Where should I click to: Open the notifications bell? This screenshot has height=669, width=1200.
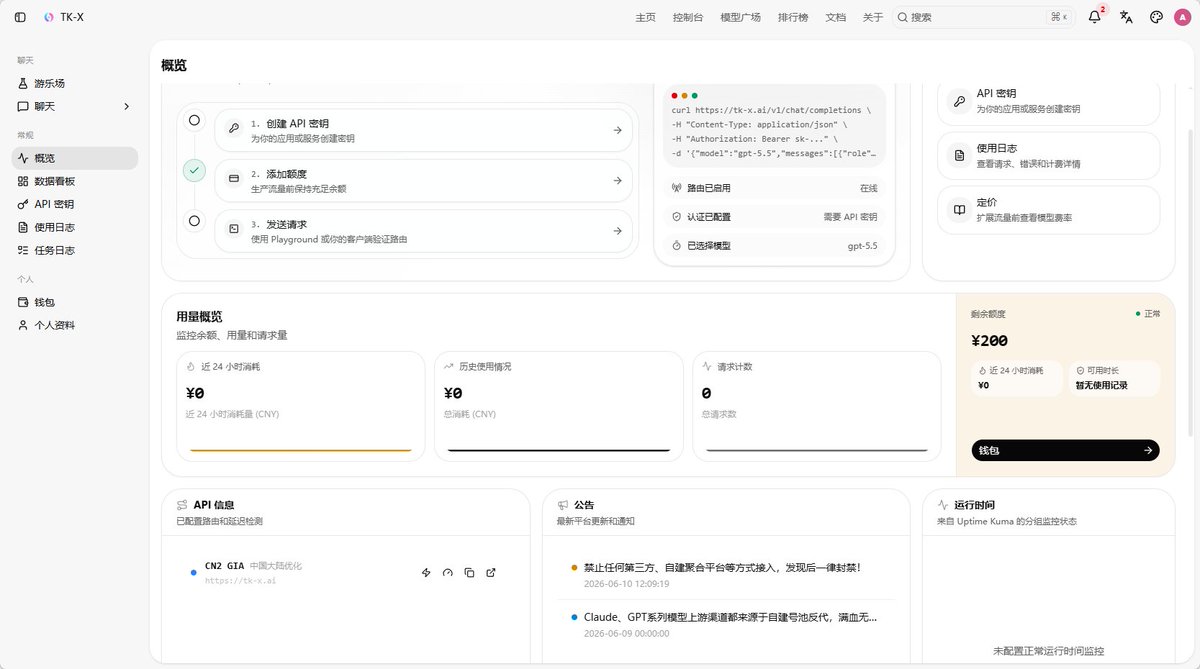[x=1095, y=17]
